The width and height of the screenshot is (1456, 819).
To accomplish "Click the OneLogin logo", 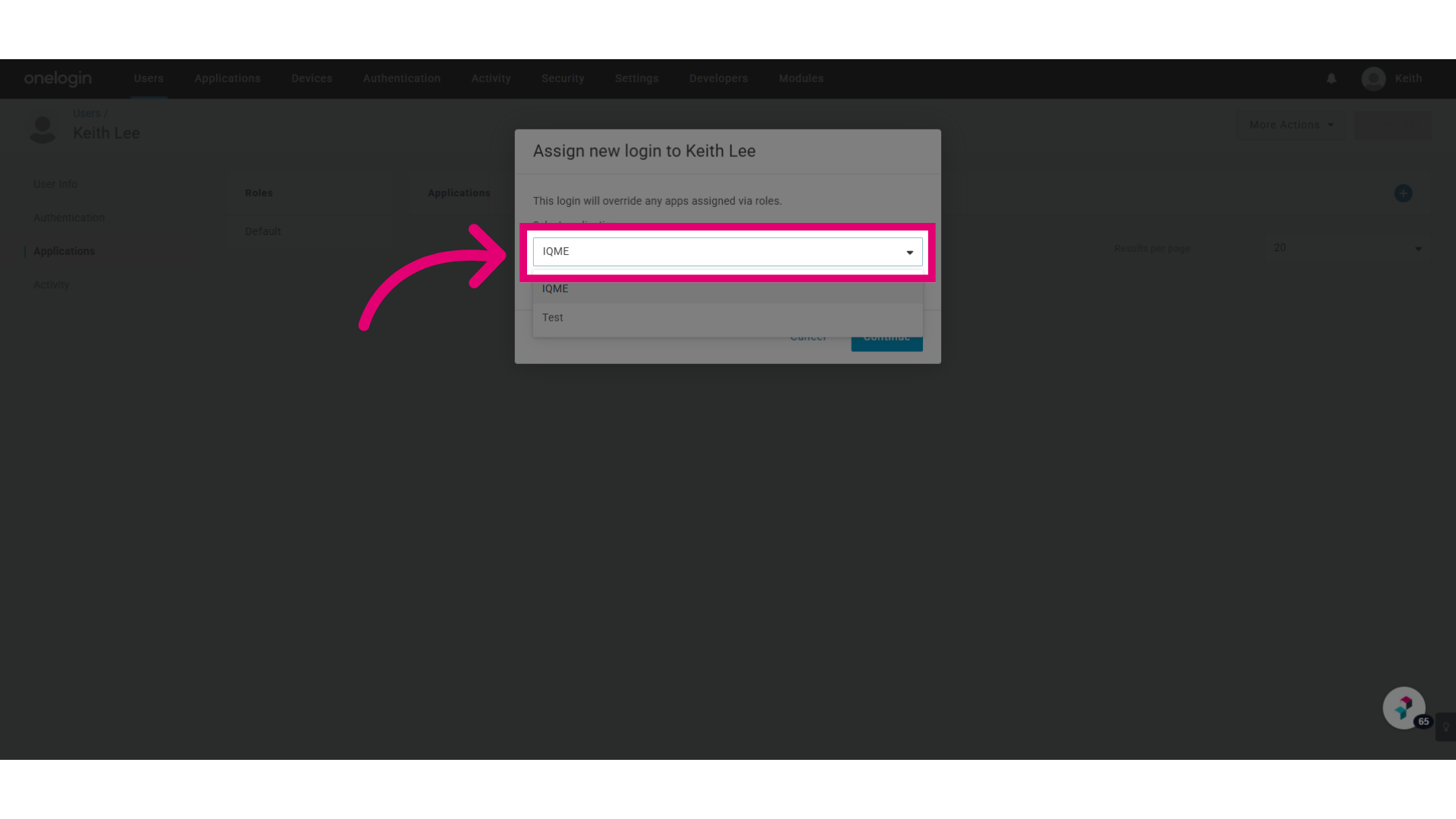I will 58,78.
